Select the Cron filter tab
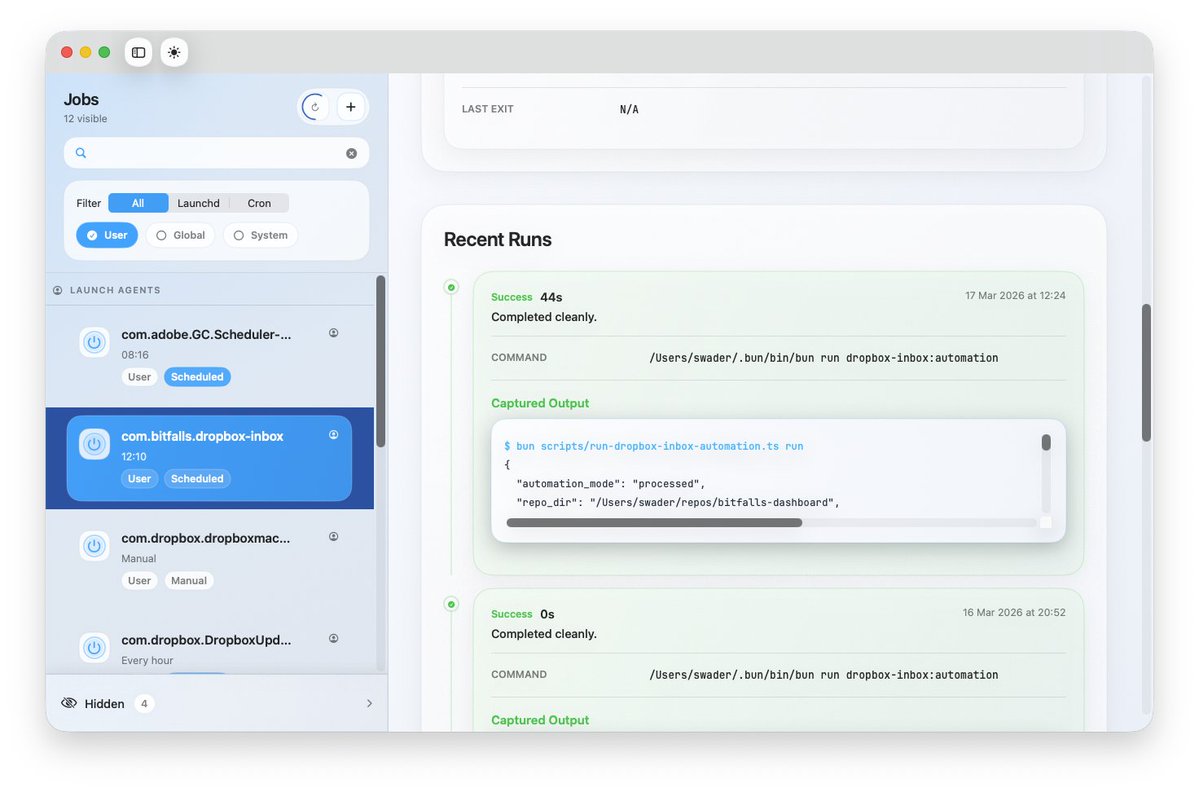 (259, 203)
